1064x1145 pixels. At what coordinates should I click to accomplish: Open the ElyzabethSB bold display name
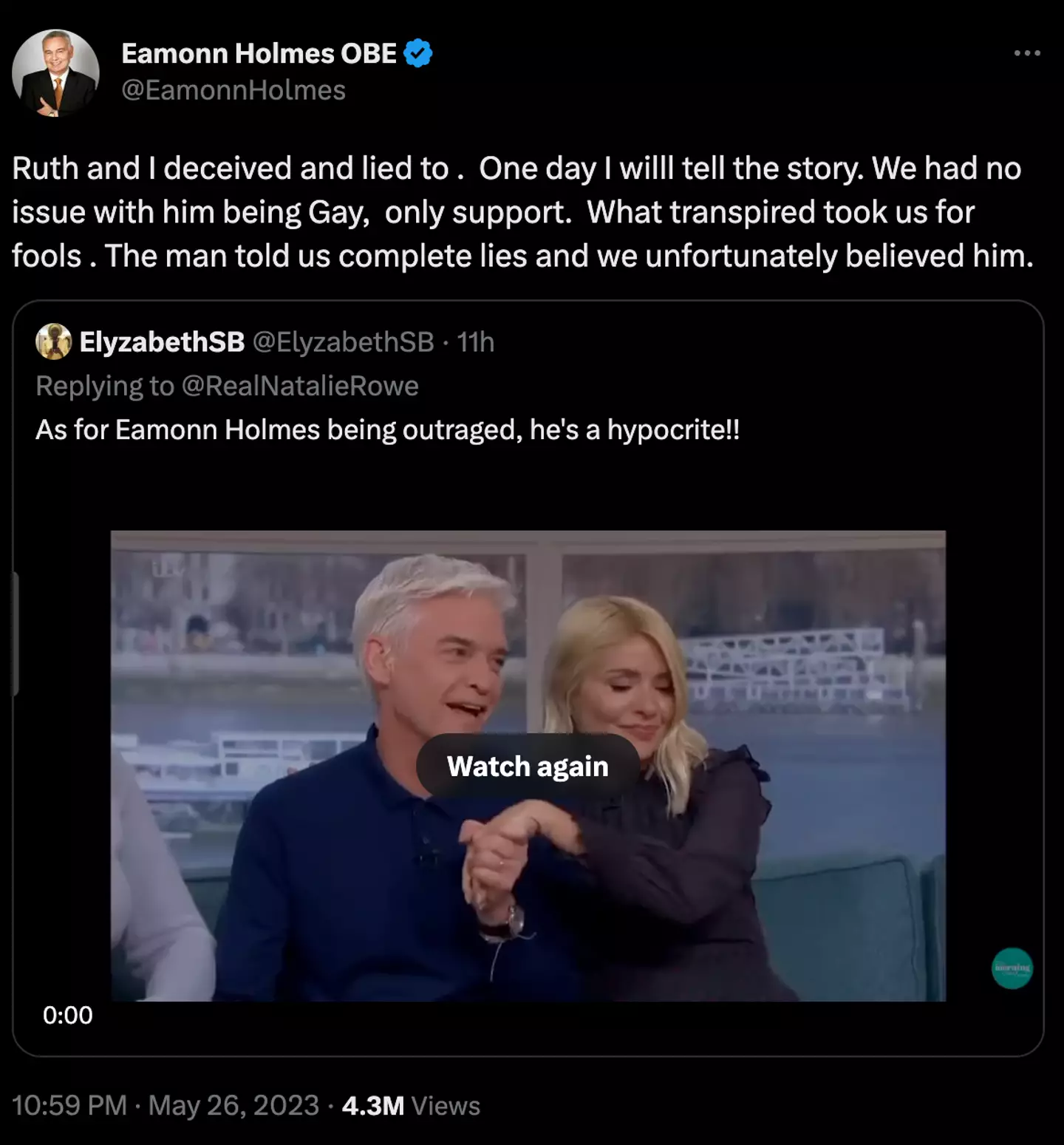tap(162, 342)
